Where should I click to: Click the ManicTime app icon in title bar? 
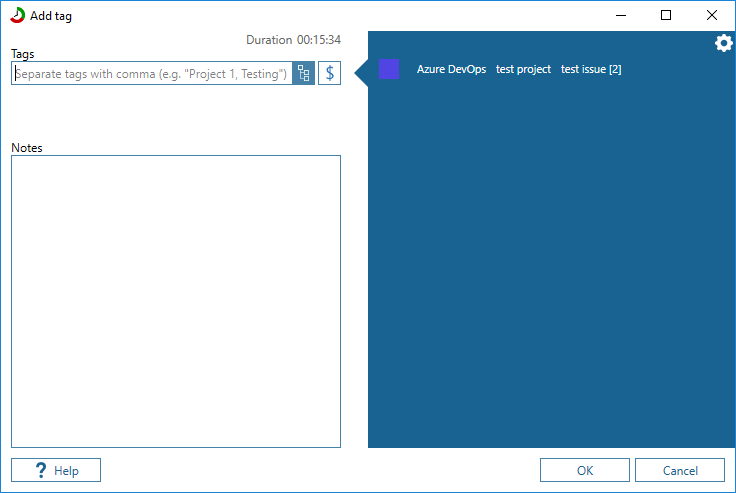point(17,15)
